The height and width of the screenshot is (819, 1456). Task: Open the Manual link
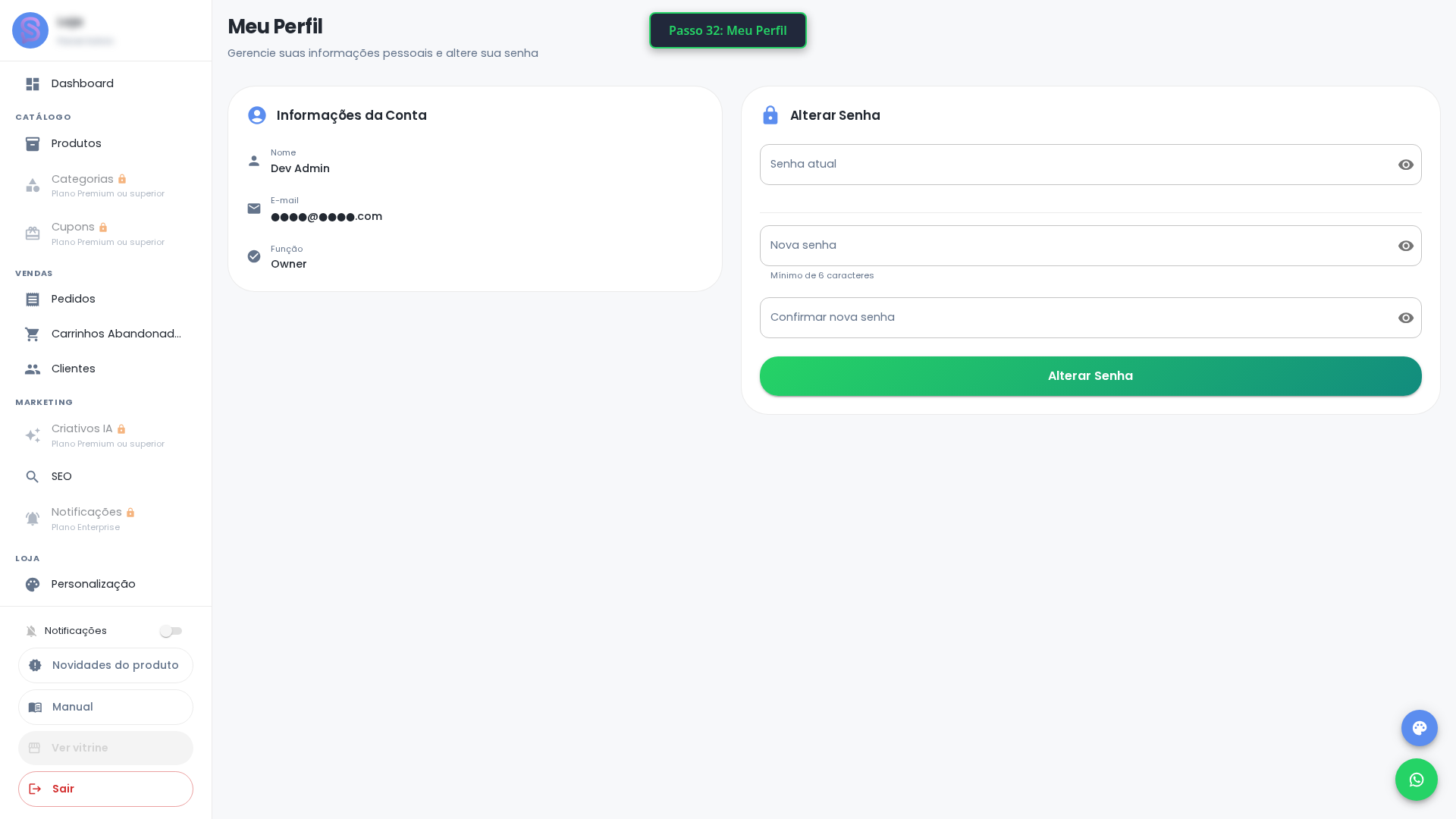105,707
